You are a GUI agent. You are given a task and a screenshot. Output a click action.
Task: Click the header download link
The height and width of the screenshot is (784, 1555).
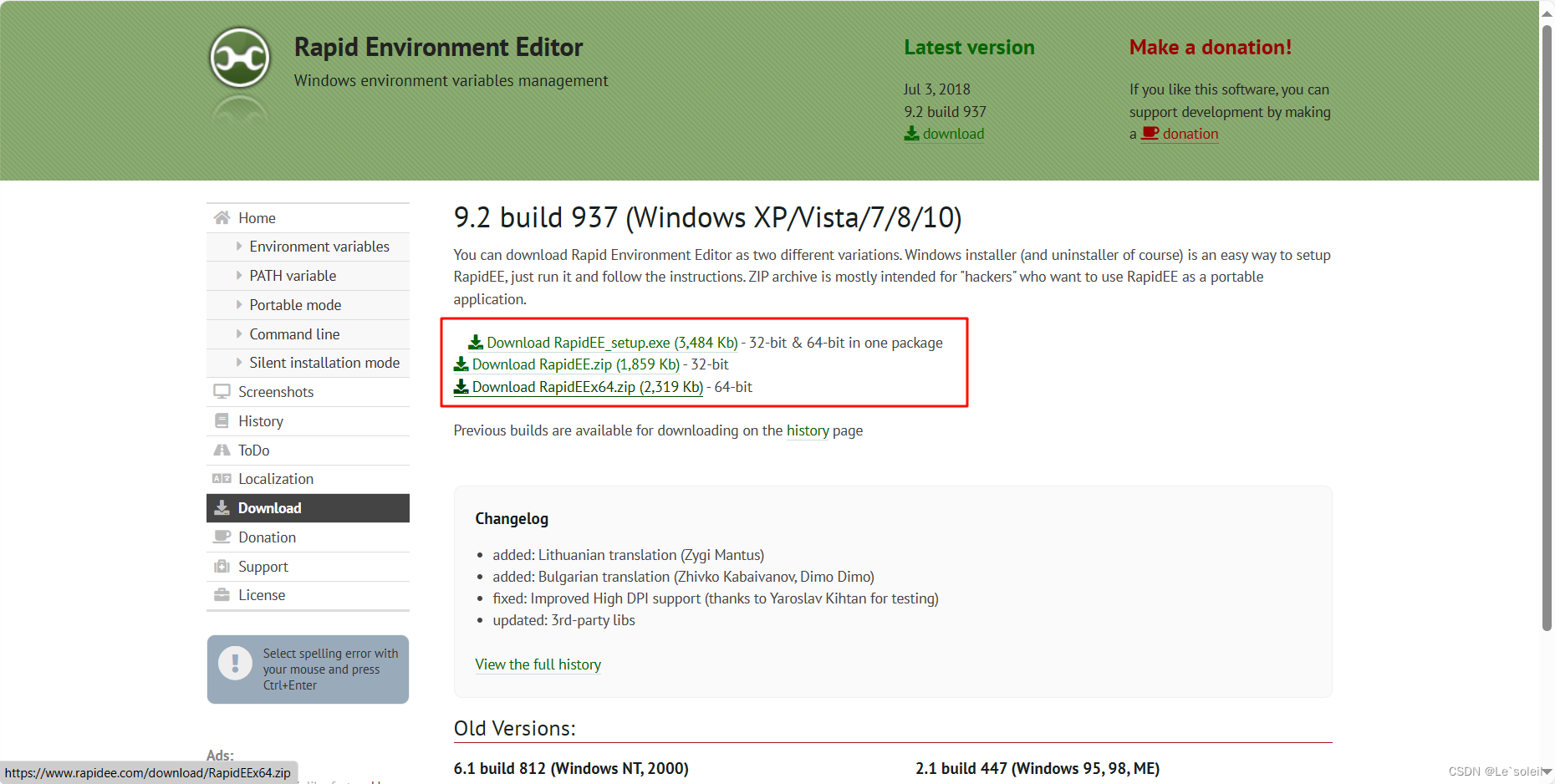pyautogui.click(x=953, y=134)
